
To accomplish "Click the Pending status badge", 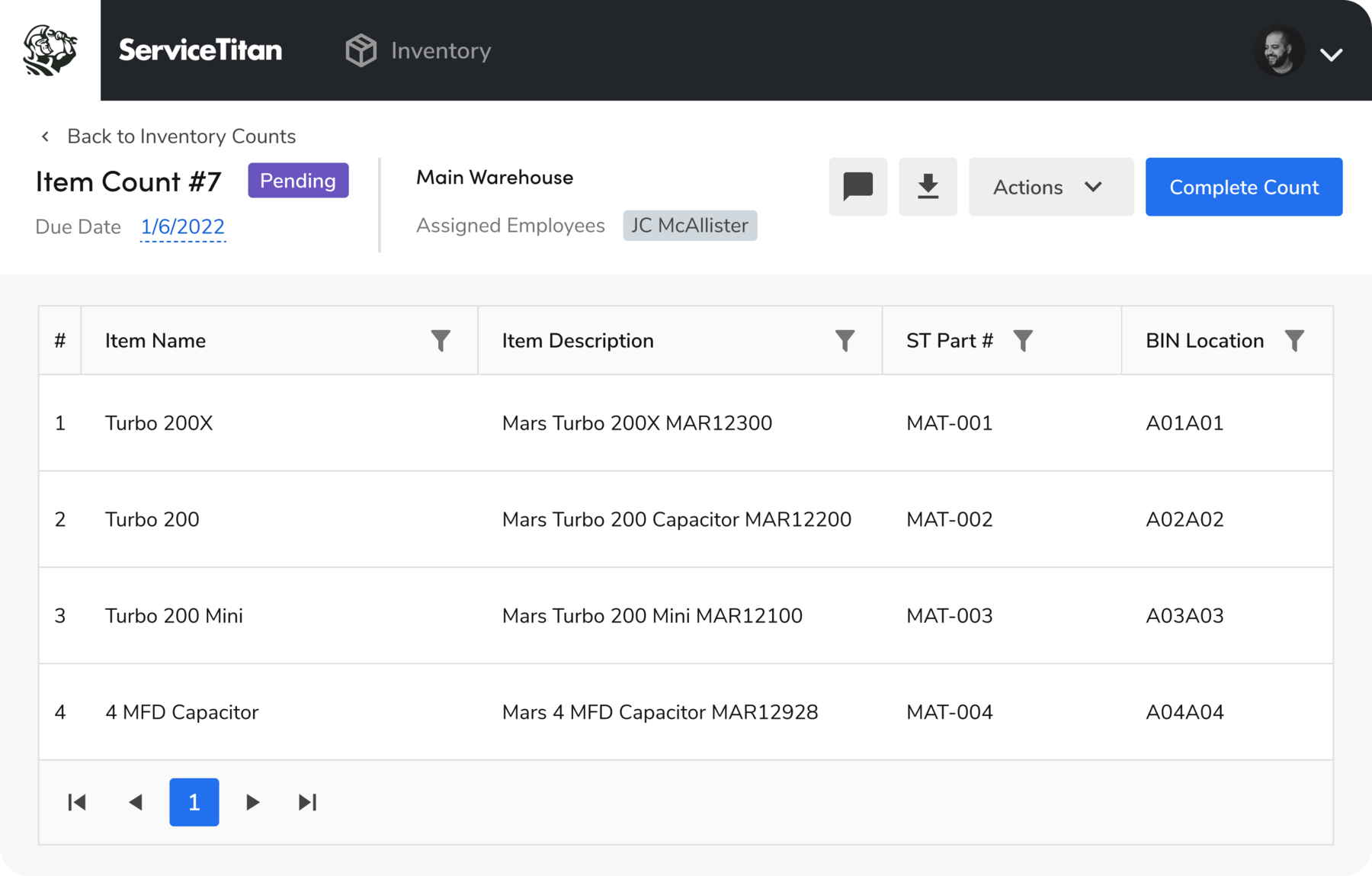I will click(297, 181).
